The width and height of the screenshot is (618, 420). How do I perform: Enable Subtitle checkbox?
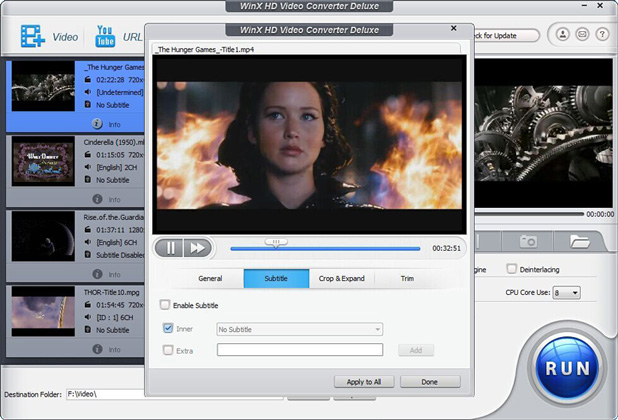[x=165, y=305]
